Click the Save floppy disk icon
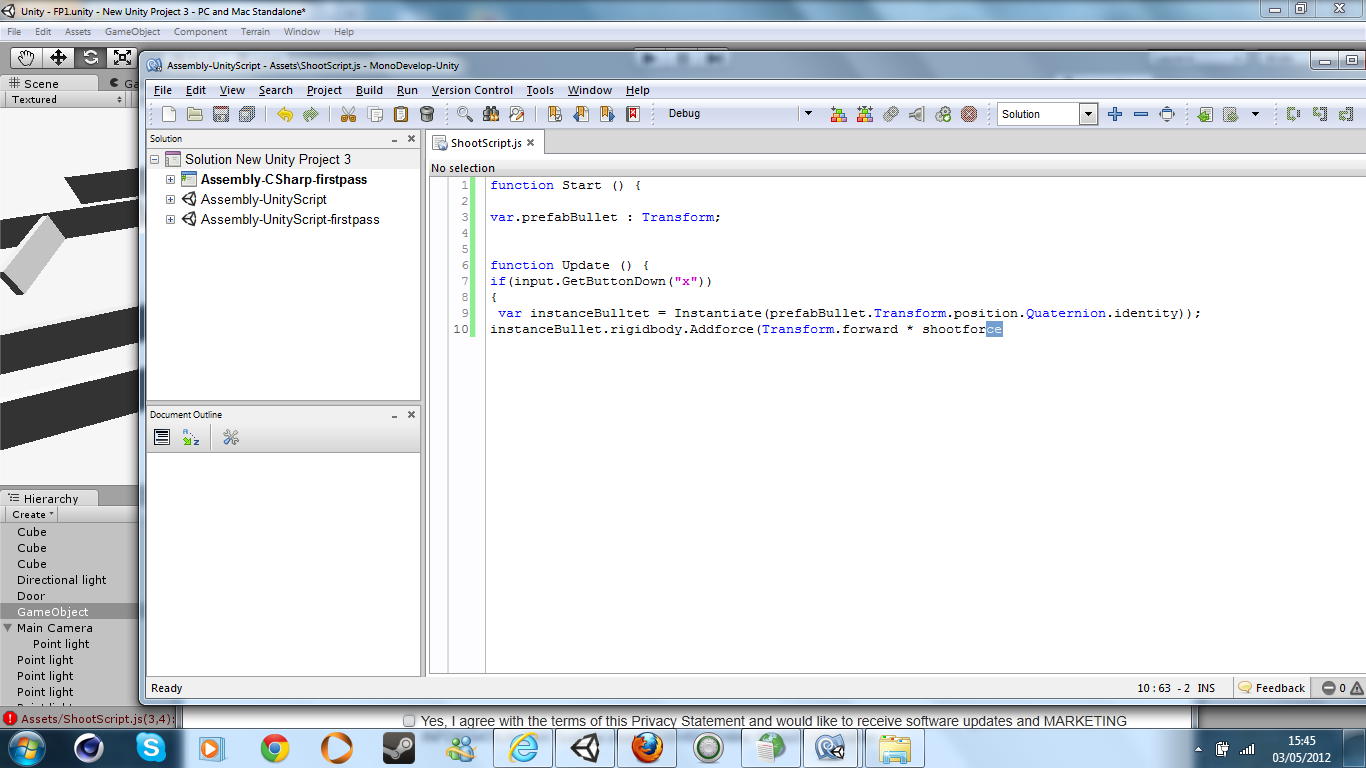The width and height of the screenshot is (1366, 768). pos(221,114)
